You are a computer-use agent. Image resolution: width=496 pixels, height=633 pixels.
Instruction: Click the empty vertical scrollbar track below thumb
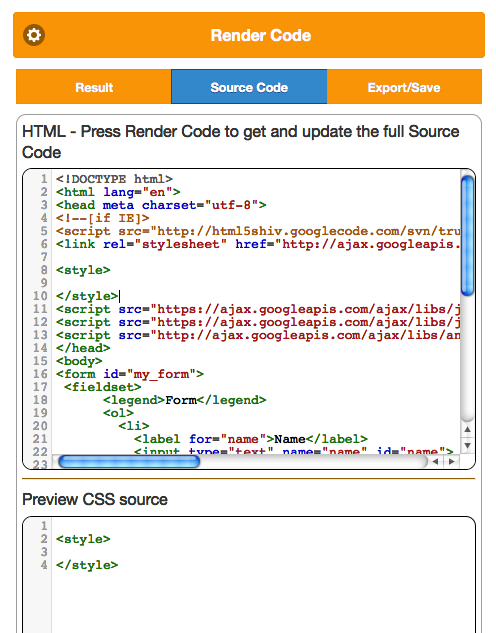pos(467,359)
